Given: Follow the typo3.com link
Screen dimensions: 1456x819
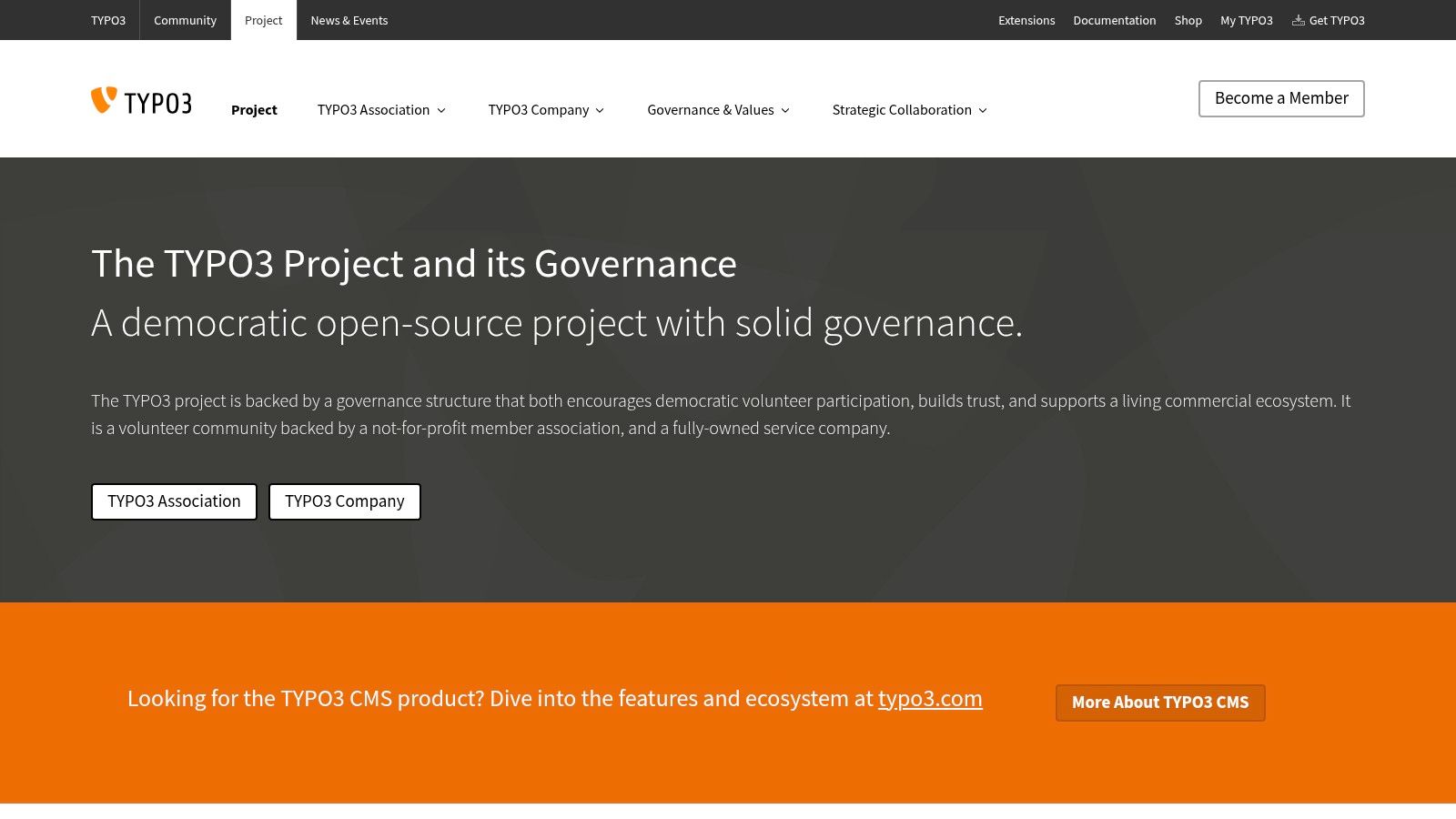Looking at the screenshot, I should click(x=930, y=698).
